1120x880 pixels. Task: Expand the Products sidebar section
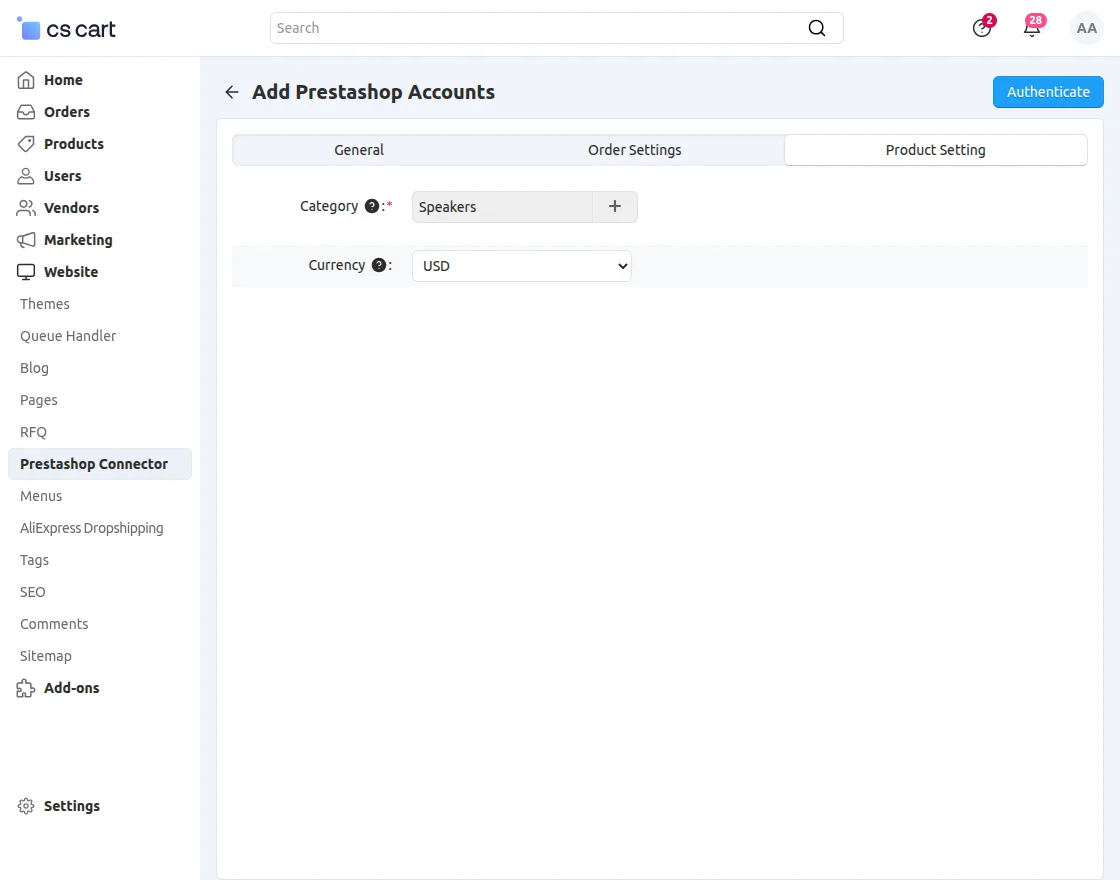coord(73,144)
